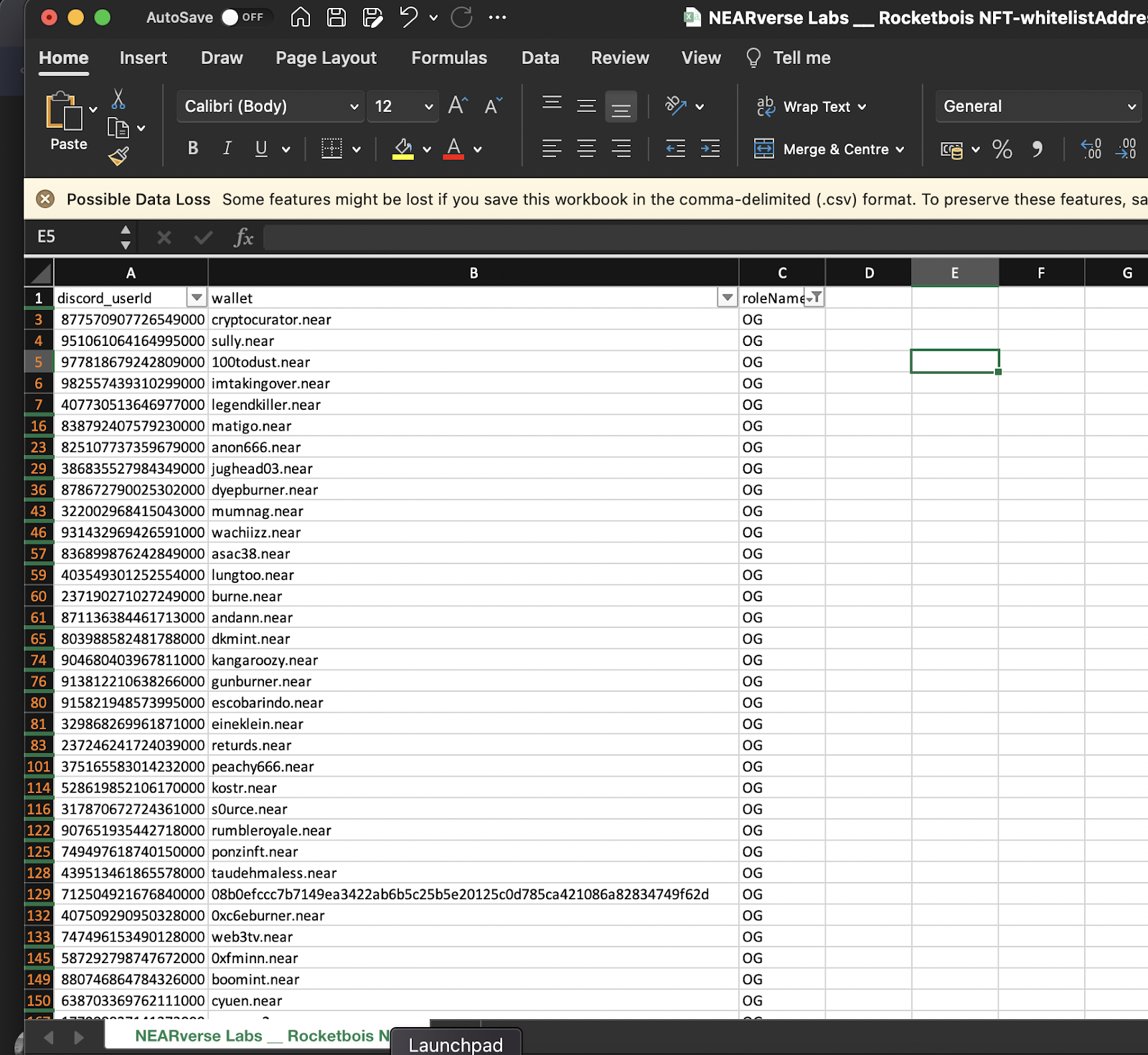
Task: Apply percent style
Action: pos(1002,149)
